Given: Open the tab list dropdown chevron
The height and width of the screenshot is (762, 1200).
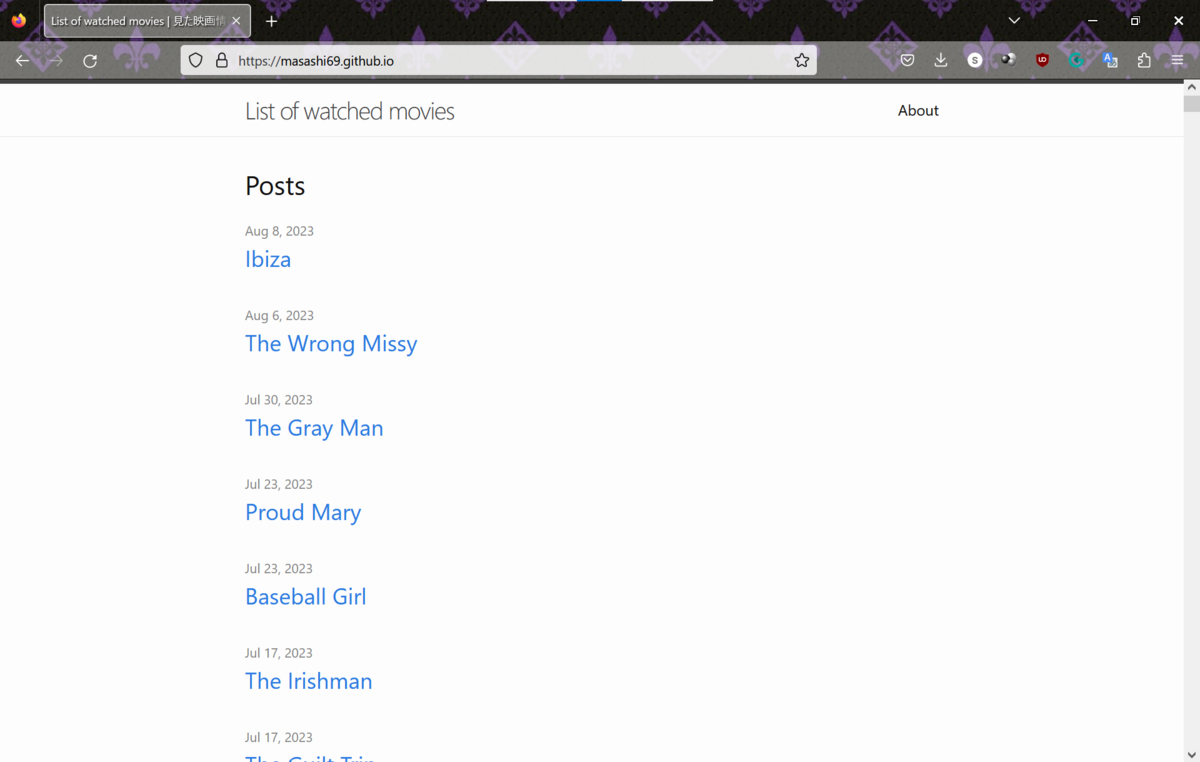Looking at the screenshot, I should click(x=1014, y=20).
